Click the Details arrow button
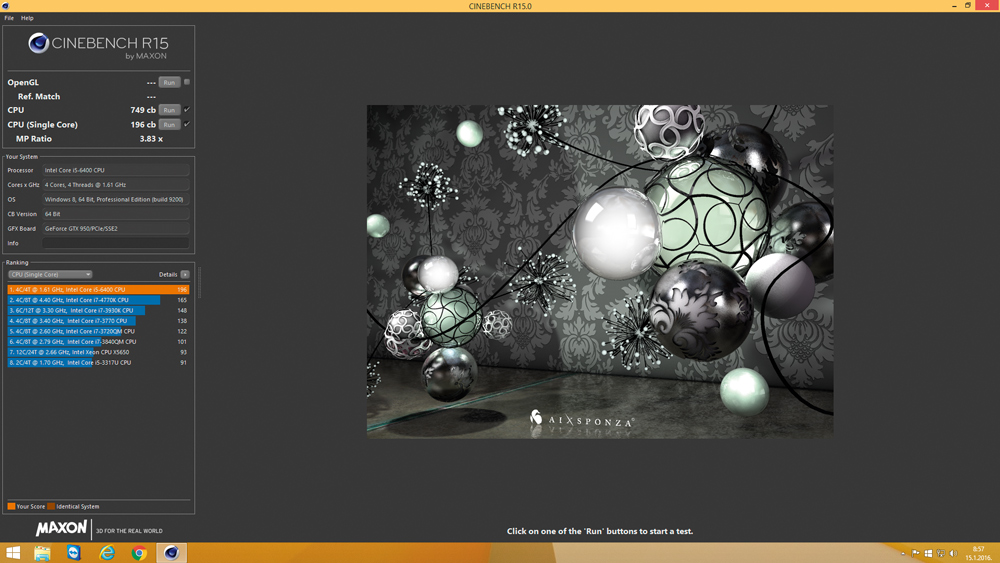The height and width of the screenshot is (563, 1000). [185, 274]
